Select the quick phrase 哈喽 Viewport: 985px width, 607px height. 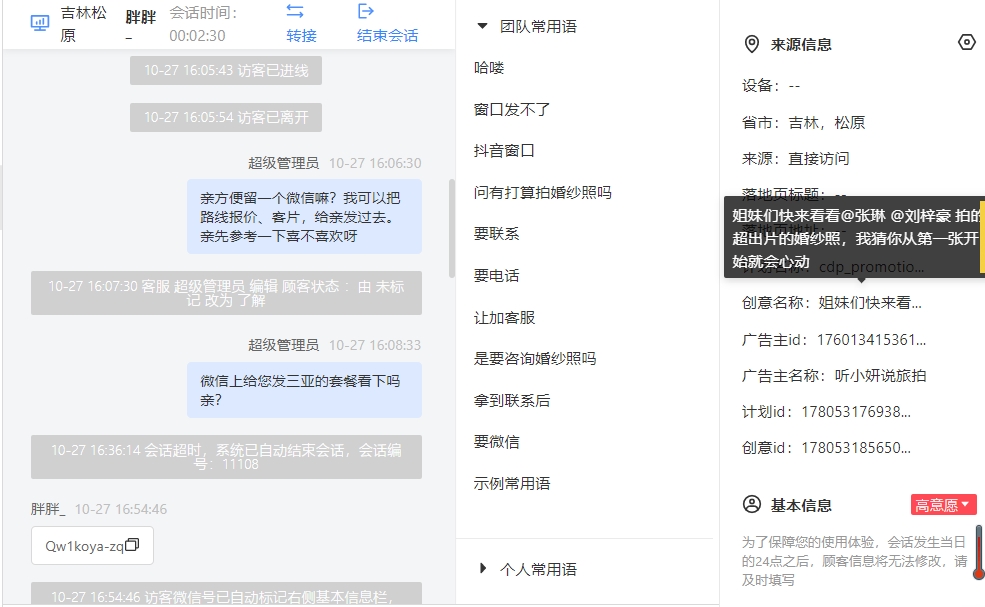(x=489, y=68)
